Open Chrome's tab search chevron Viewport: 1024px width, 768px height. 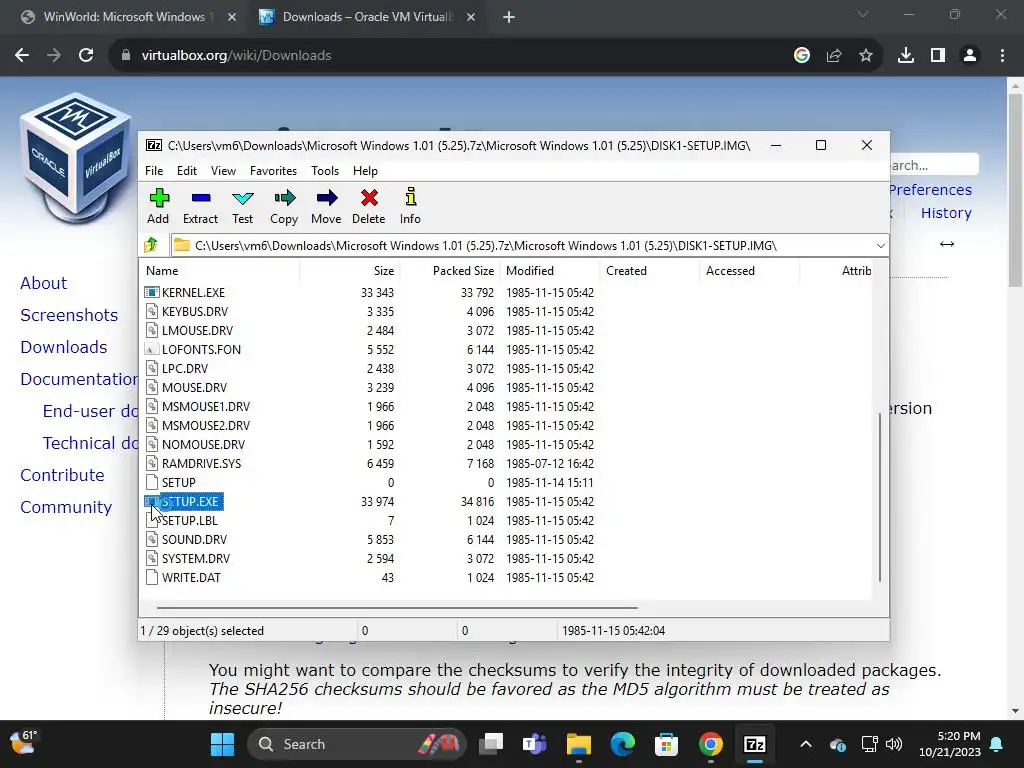click(863, 14)
